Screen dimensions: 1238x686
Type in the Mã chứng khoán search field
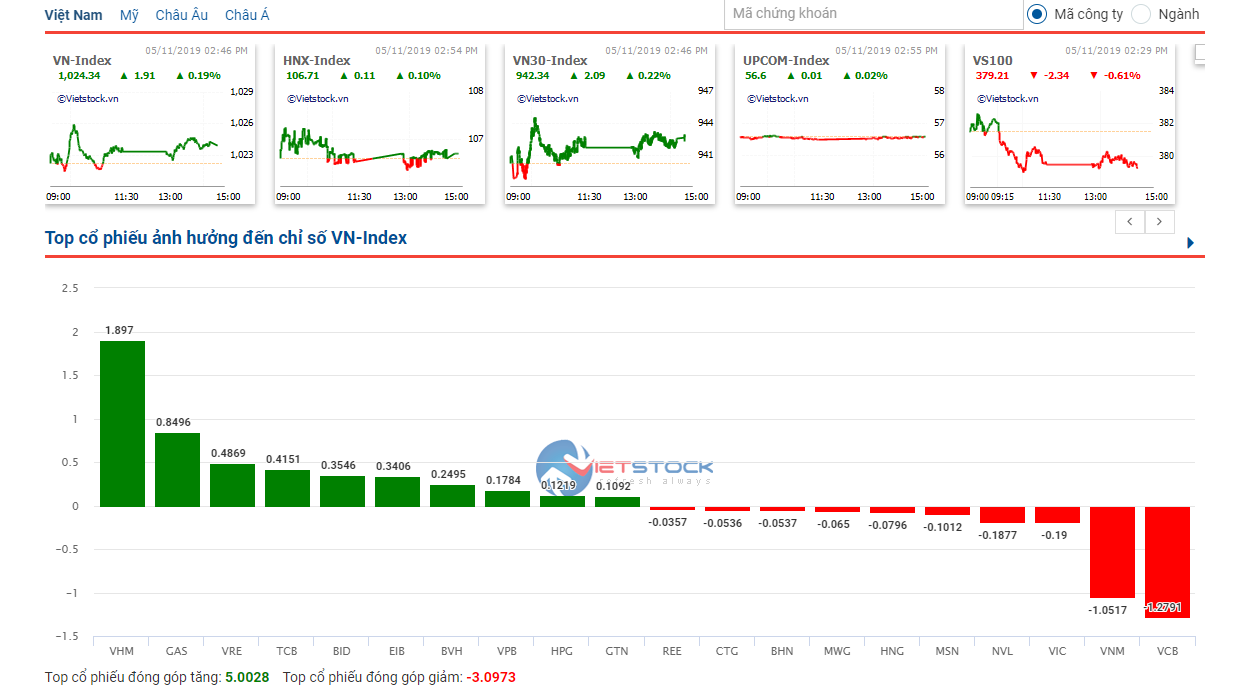click(872, 14)
